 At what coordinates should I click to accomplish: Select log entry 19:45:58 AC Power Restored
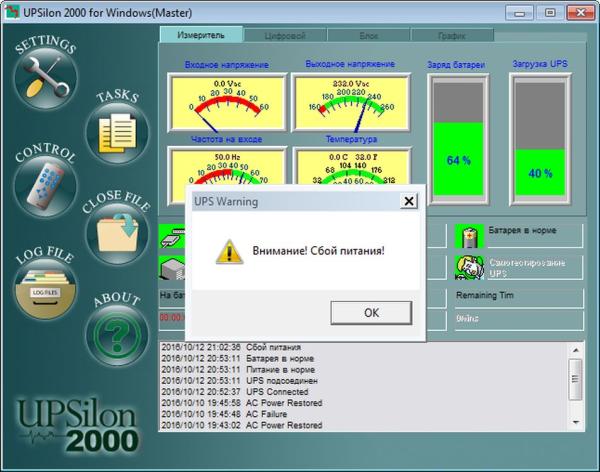coord(242,403)
